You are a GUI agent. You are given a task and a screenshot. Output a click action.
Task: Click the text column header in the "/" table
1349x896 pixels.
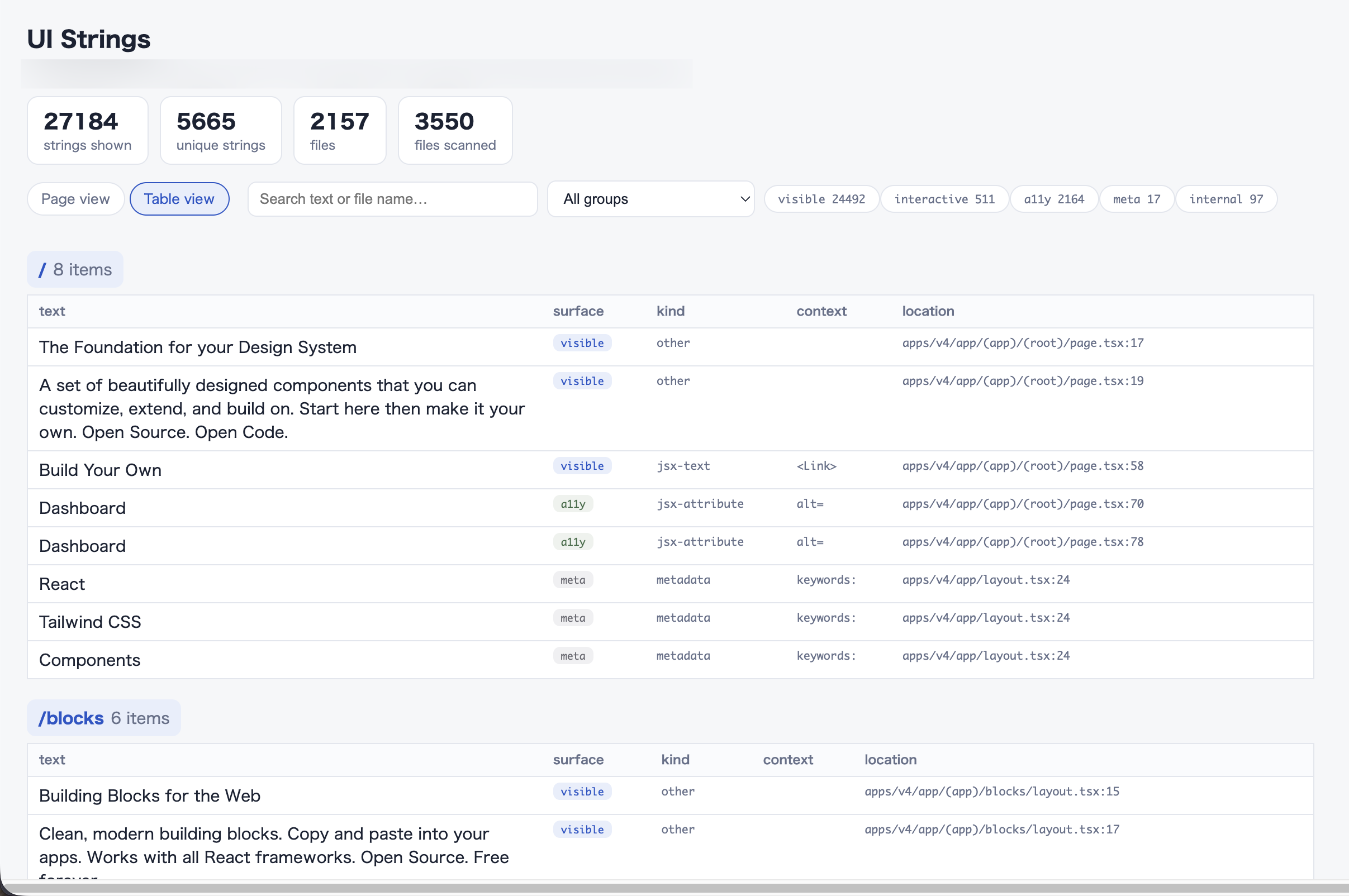52,311
